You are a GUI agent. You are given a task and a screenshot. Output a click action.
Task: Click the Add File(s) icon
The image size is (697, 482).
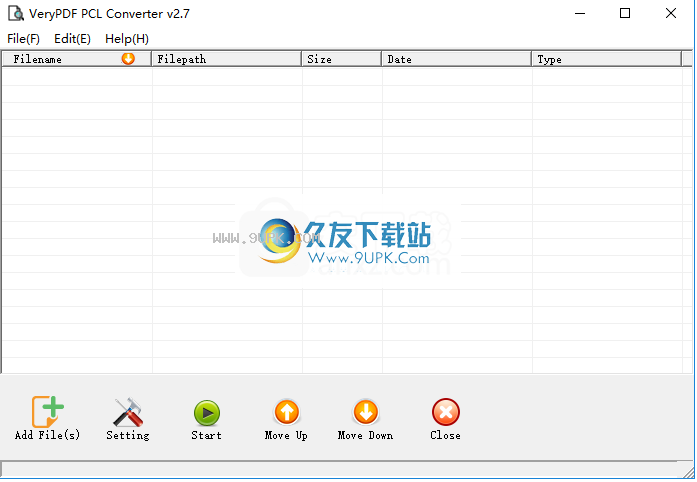(47, 412)
